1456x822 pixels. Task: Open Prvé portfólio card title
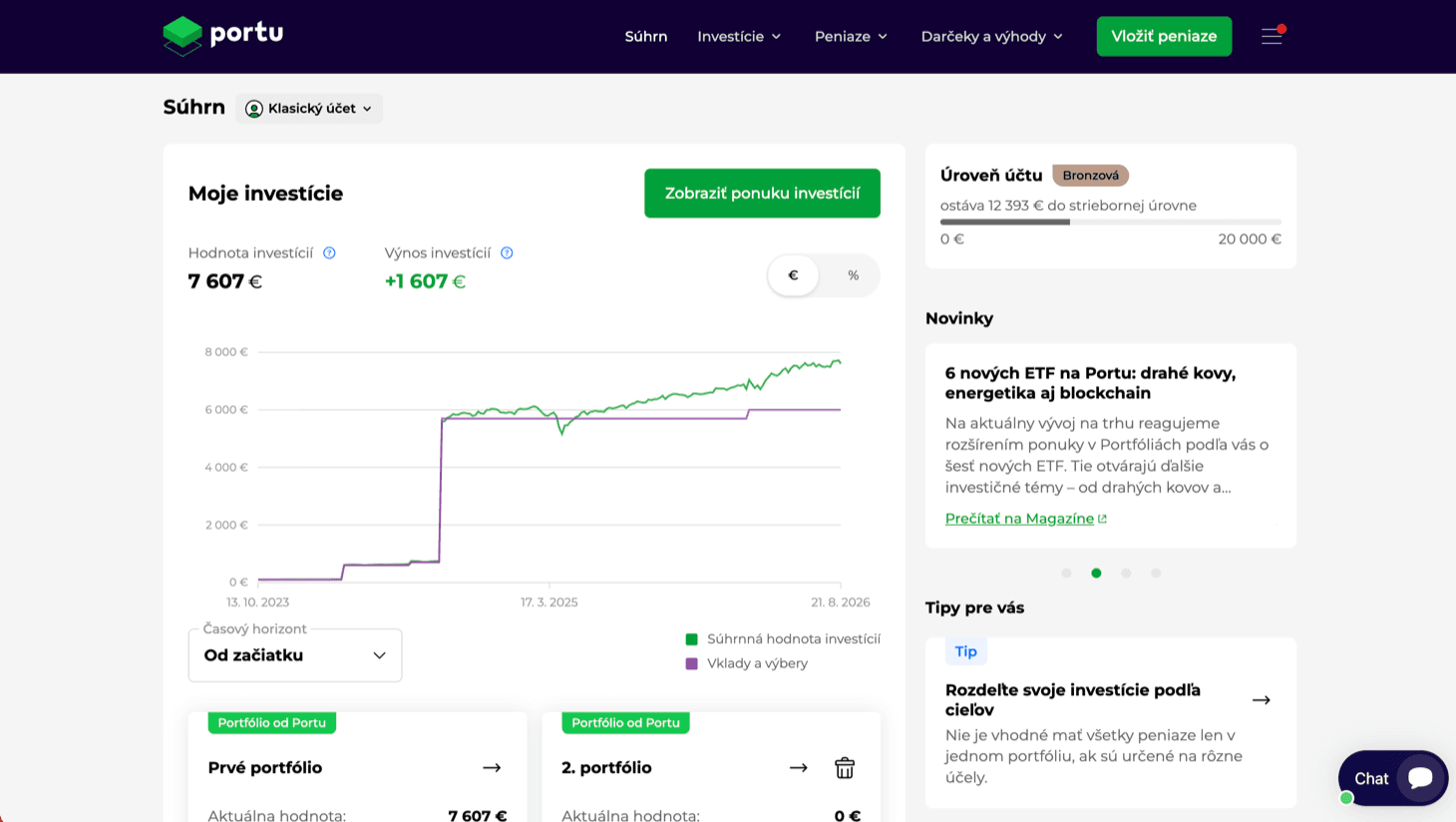265,767
